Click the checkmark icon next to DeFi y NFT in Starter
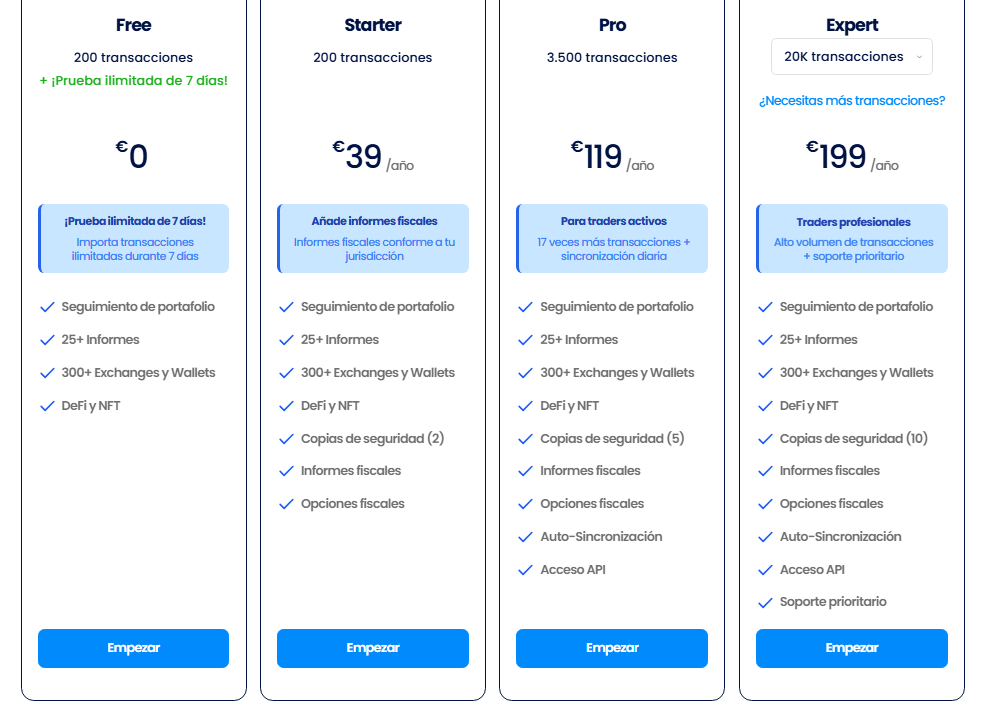Image resolution: width=994 pixels, height=717 pixels. 286,406
